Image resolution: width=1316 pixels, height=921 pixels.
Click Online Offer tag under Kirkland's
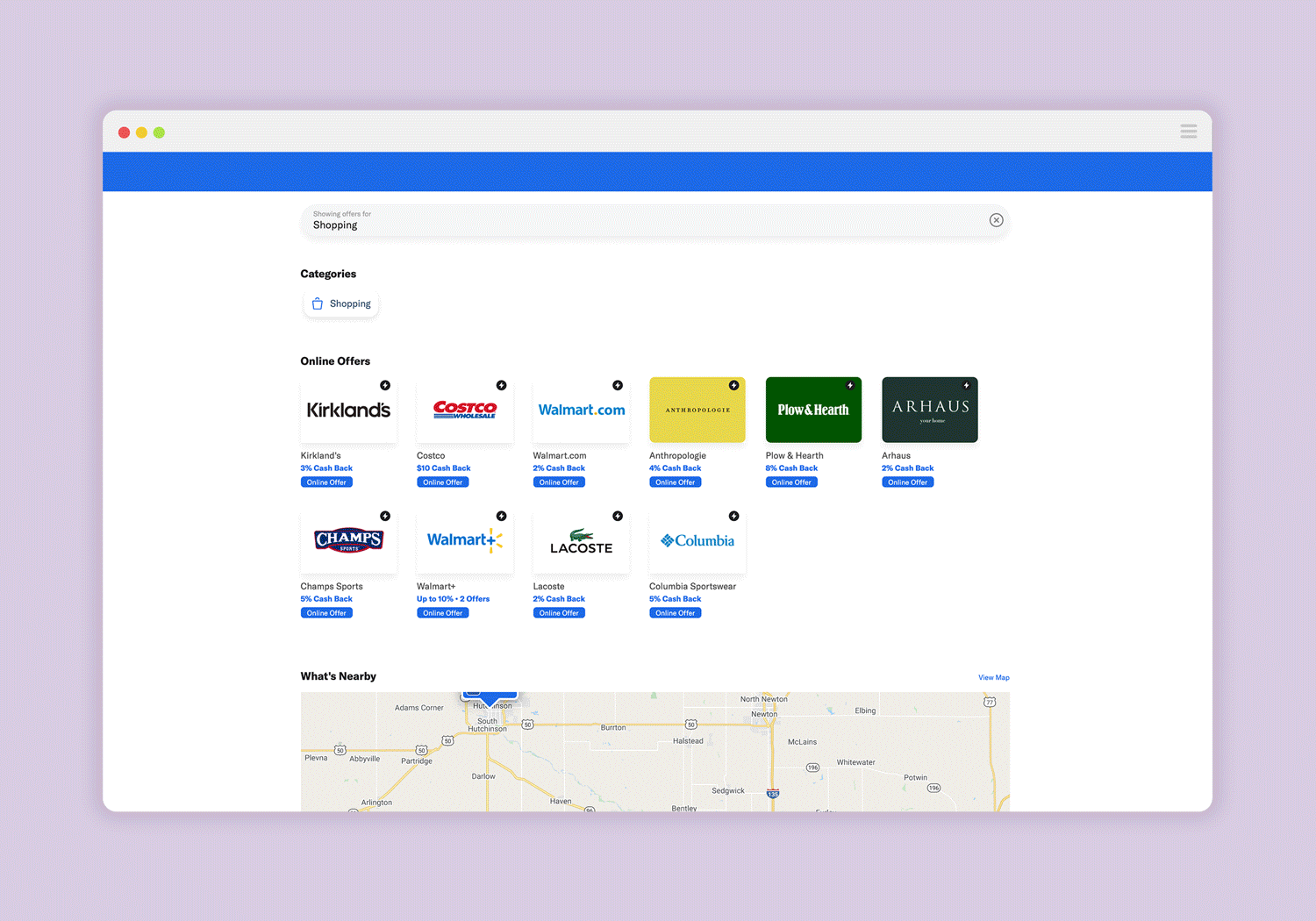(326, 482)
